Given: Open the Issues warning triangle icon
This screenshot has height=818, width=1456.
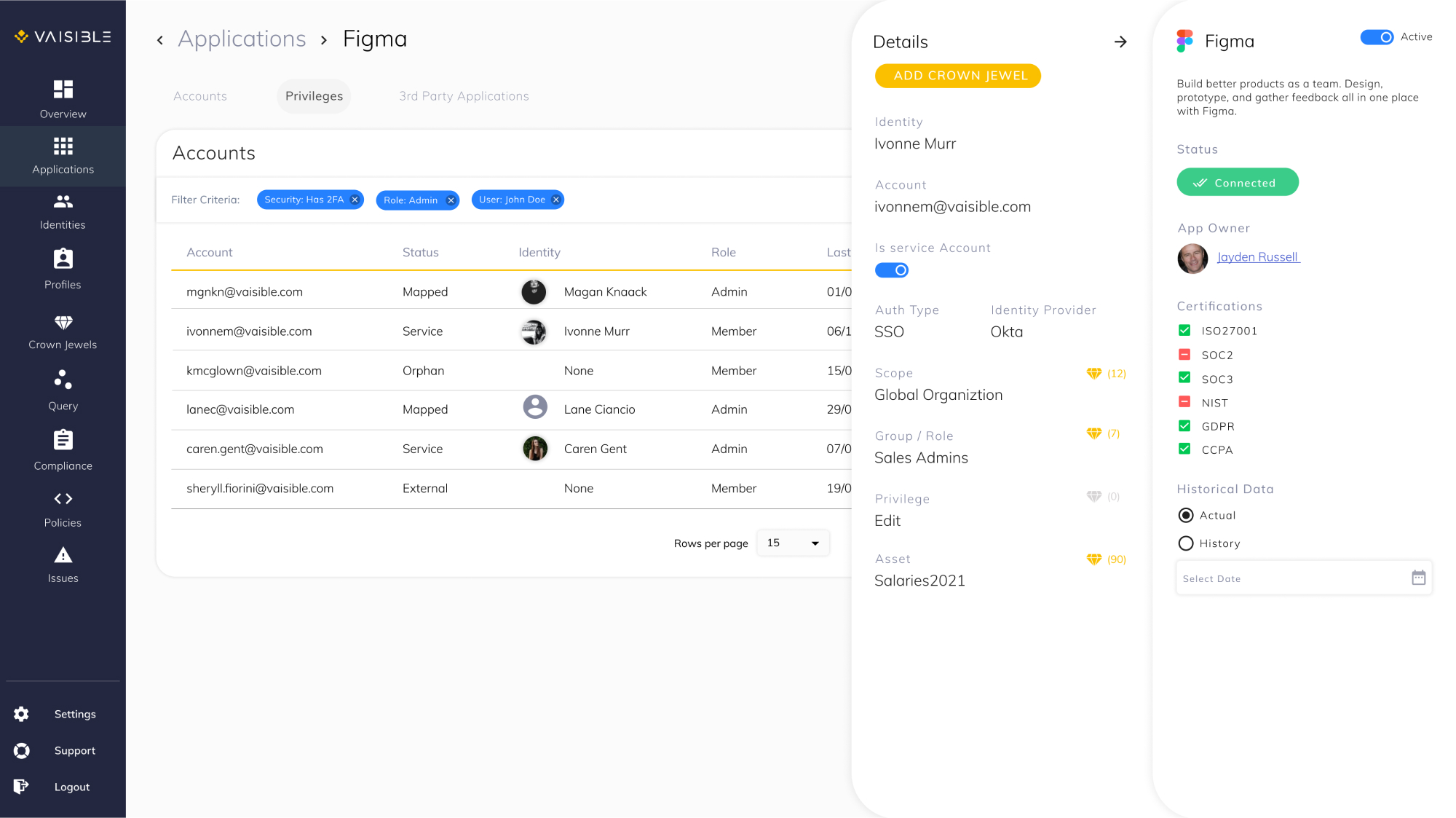Looking at the screenshot, I should tap(63, 556).
